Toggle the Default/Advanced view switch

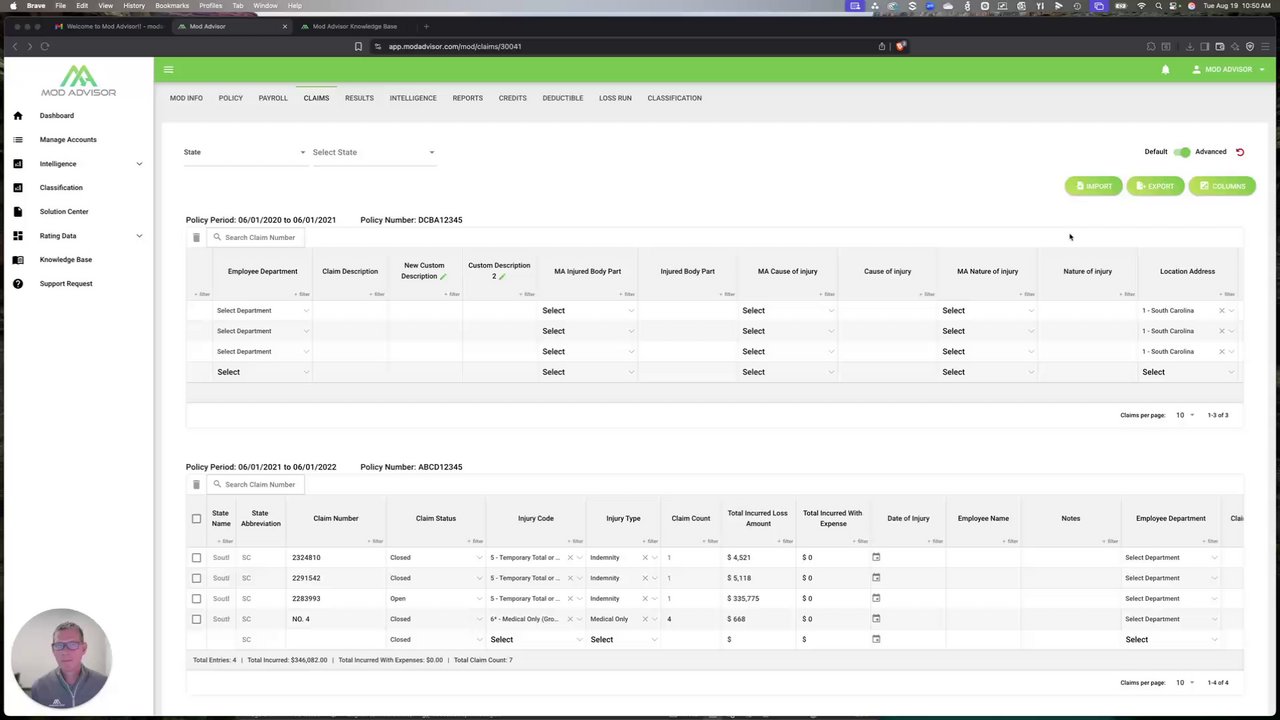click(1183, 152)
